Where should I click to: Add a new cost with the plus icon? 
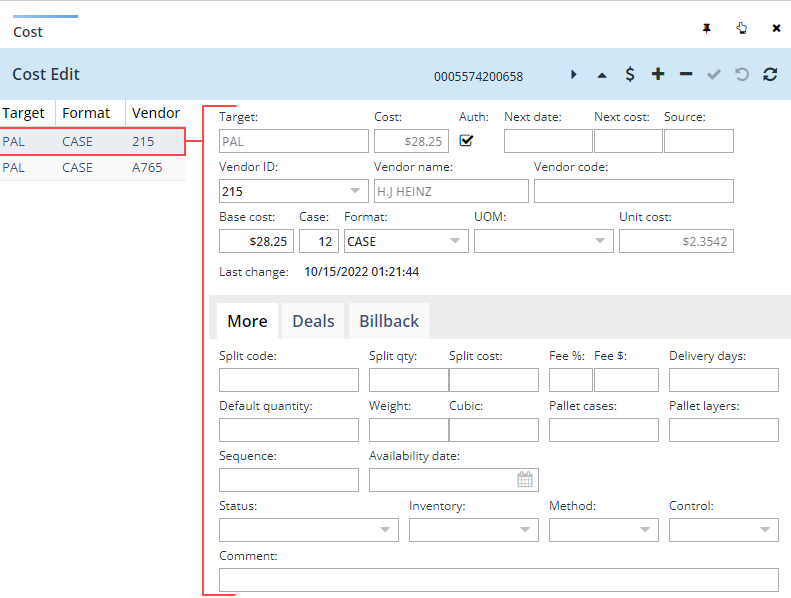[657, 74]
